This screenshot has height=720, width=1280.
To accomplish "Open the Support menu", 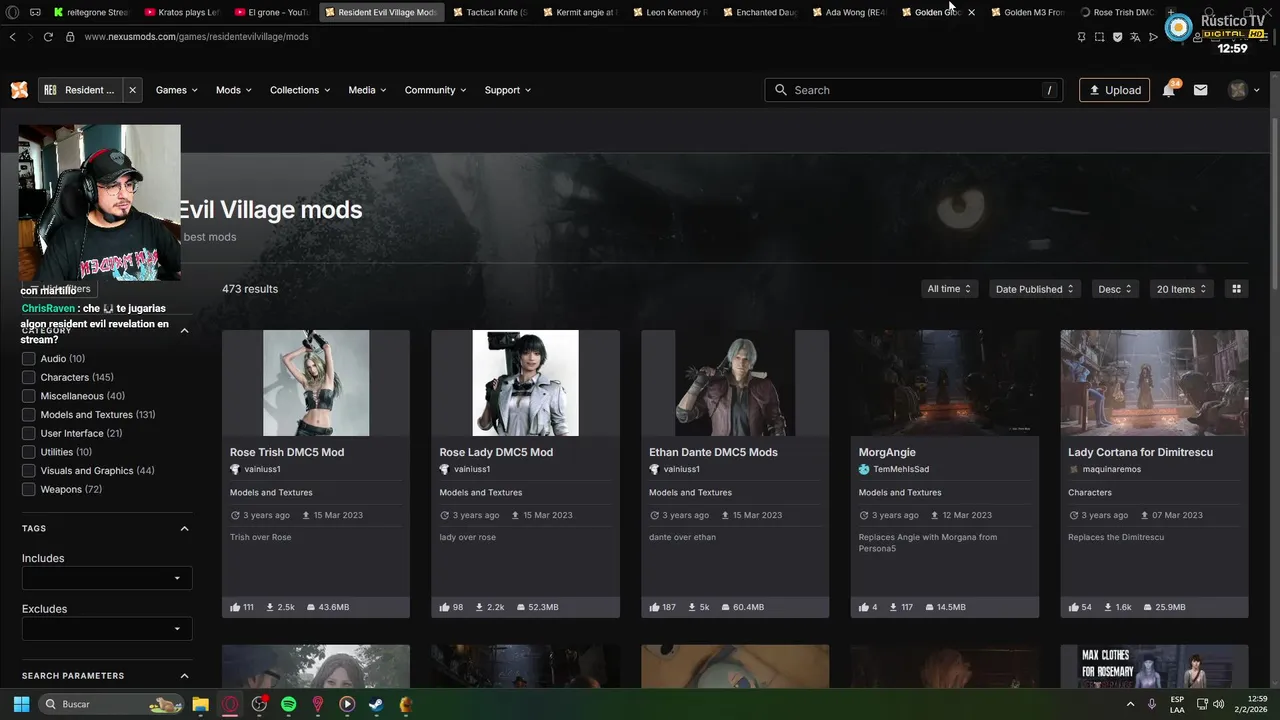I will click(x=507, y=90).
